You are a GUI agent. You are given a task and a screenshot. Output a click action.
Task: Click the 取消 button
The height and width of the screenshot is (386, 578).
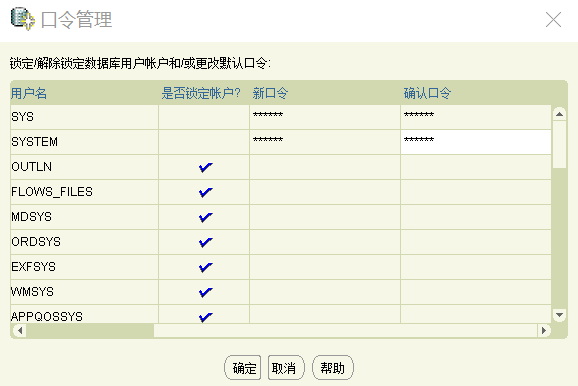(286, 368)
